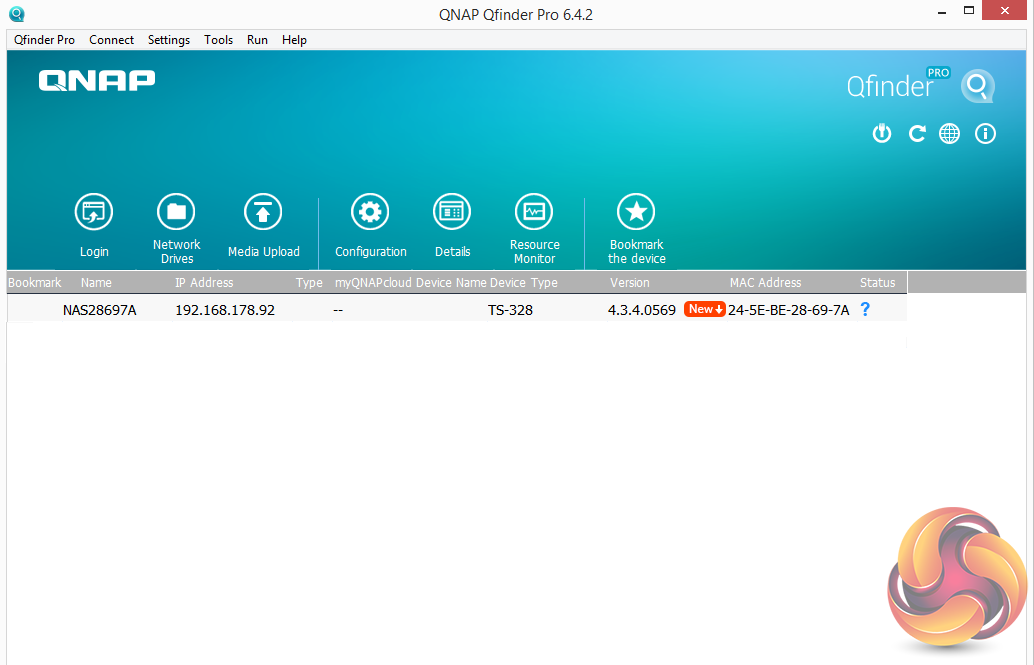
Task: Click the app icon in the title bar
Action: coord(16,13)
